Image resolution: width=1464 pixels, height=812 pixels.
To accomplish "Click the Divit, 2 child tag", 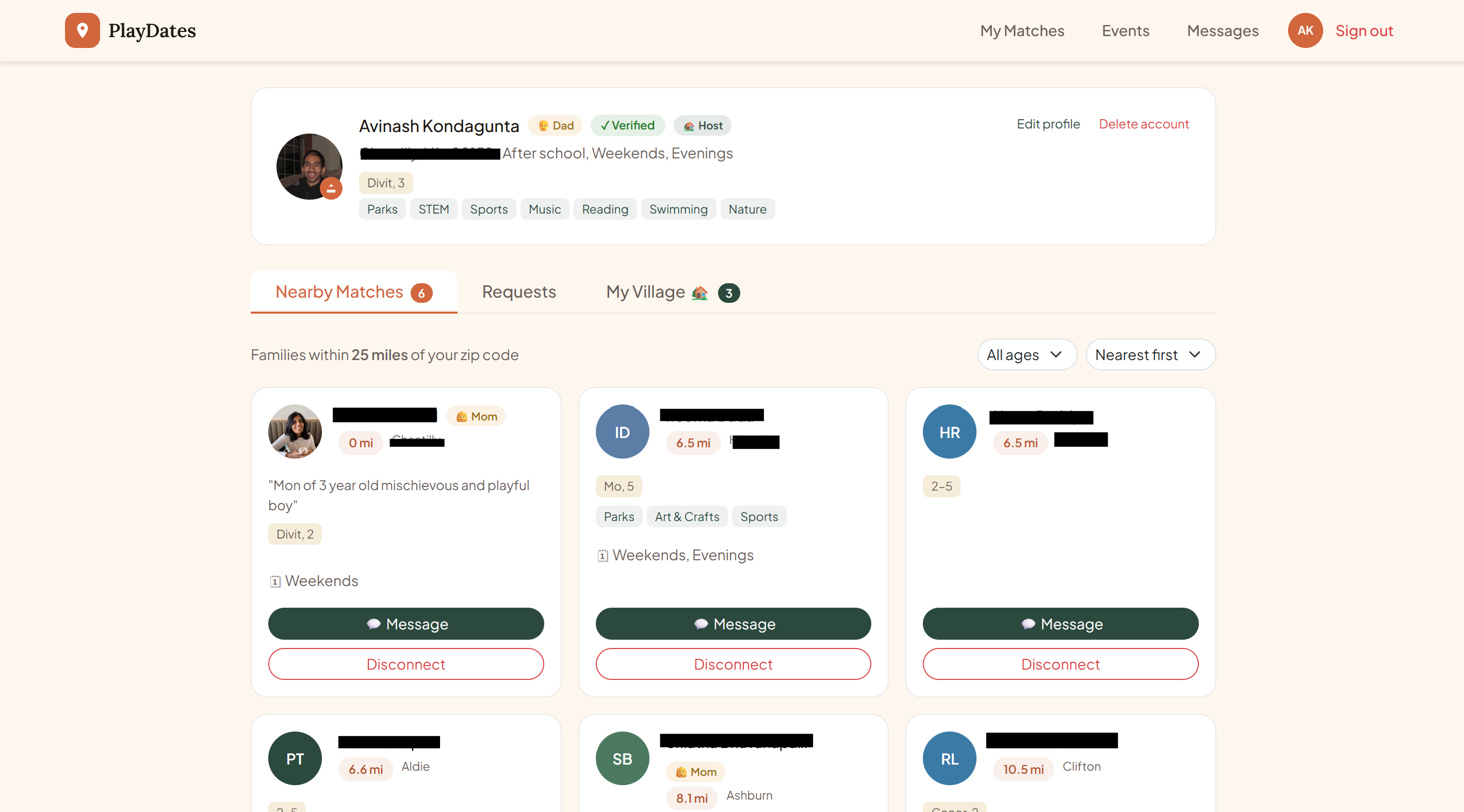I will (x=295, y=534).
